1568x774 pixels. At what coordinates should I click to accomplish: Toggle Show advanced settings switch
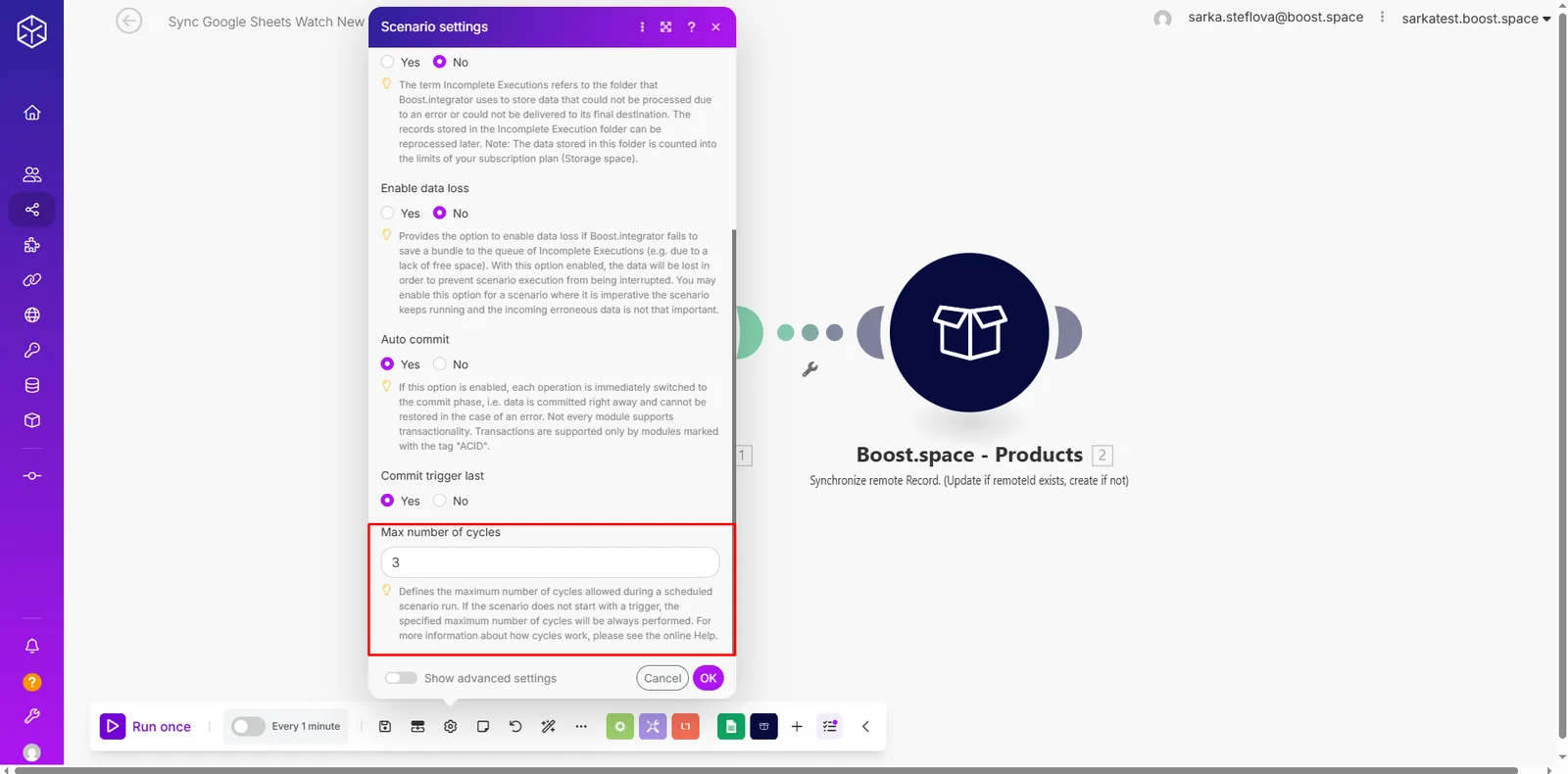(401, 678)
